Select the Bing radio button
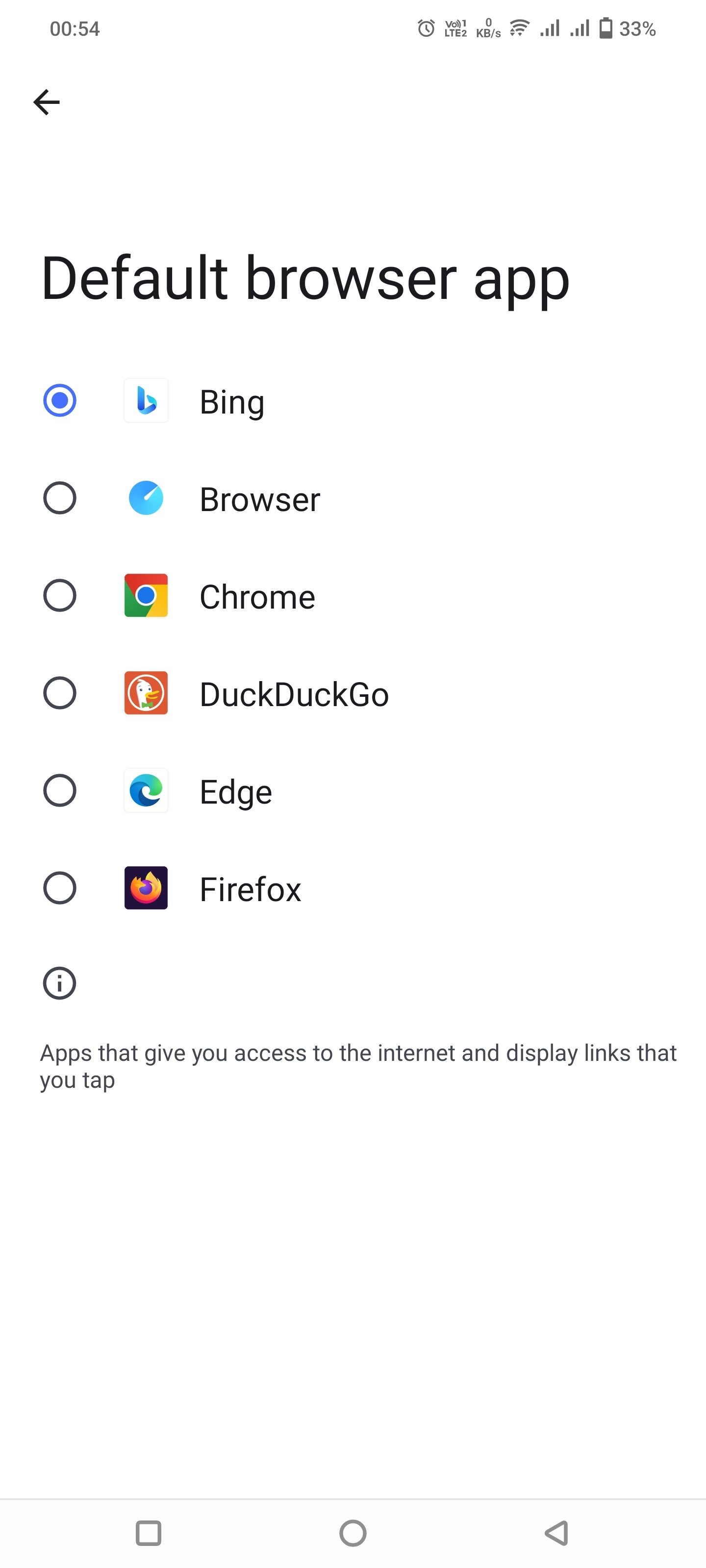Image resolution: width=706 pixels, height=1568 pixels. click(x=60, y=400)
